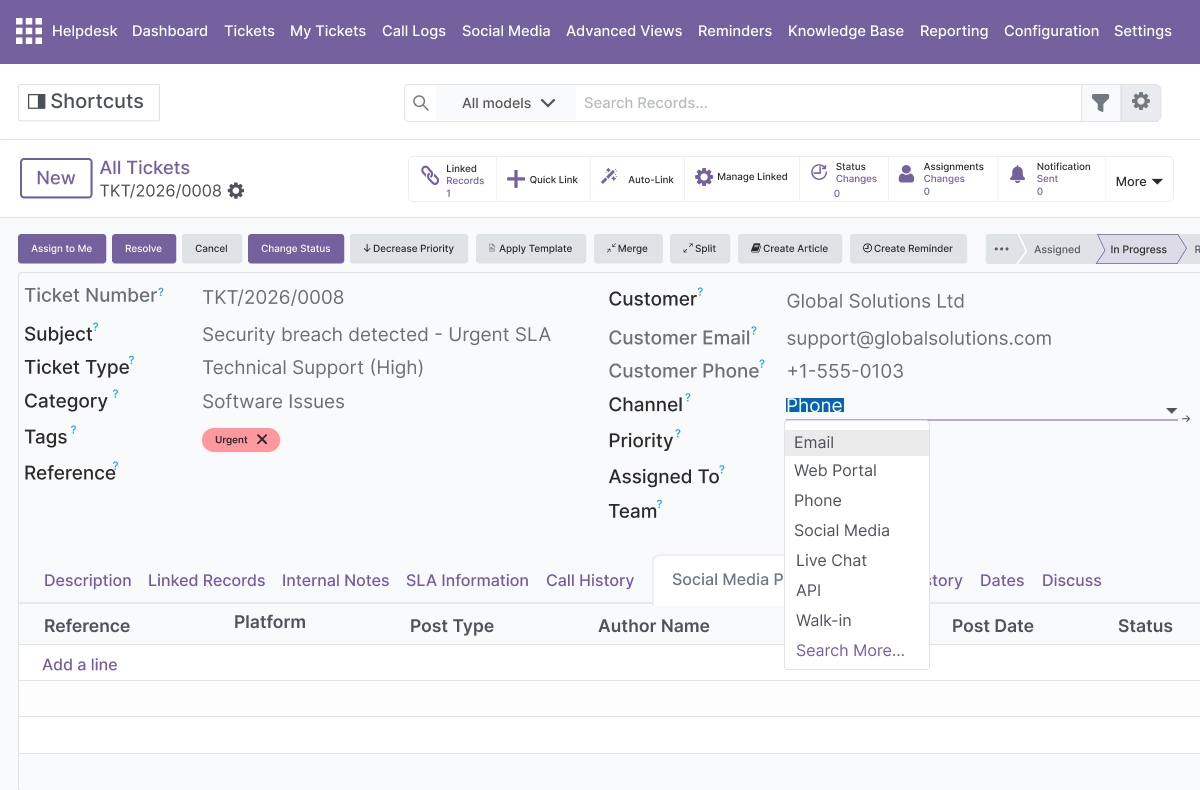Focus the Search Records input field
1200x790 pixels.
pyautogui.click(x=828, y=103)
